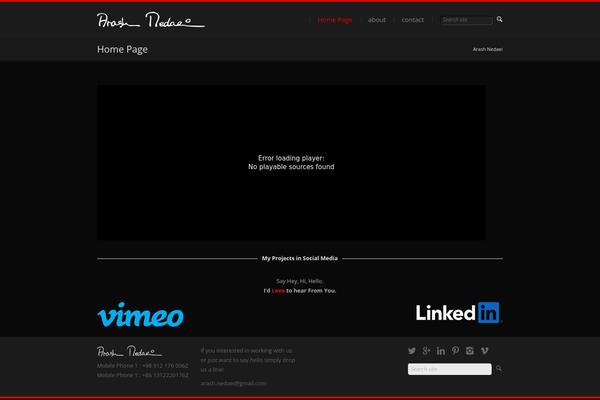Open the about menu item
600x400 pixels.
377,20
